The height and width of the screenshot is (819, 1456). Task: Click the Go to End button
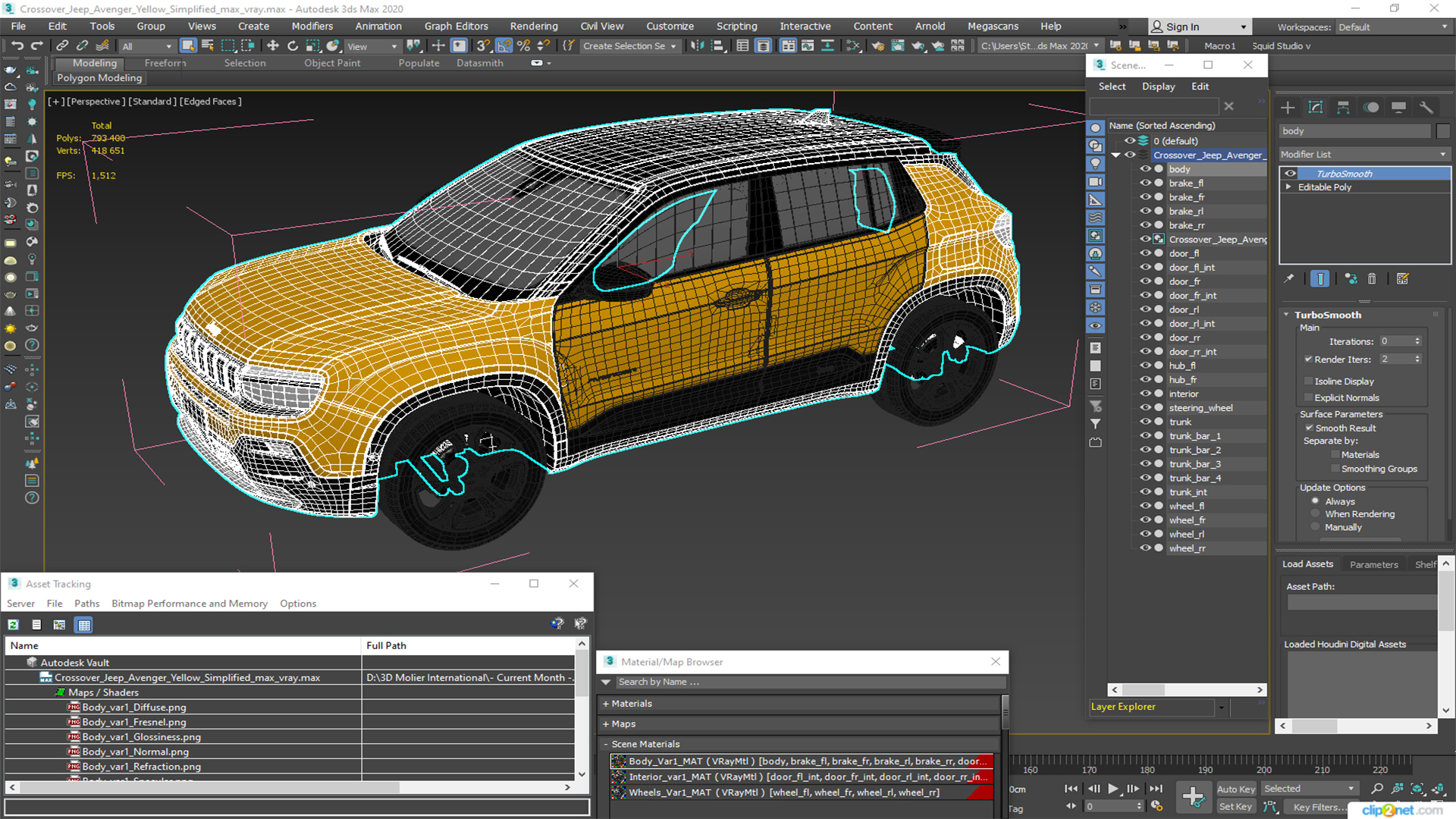point(1156,789)
